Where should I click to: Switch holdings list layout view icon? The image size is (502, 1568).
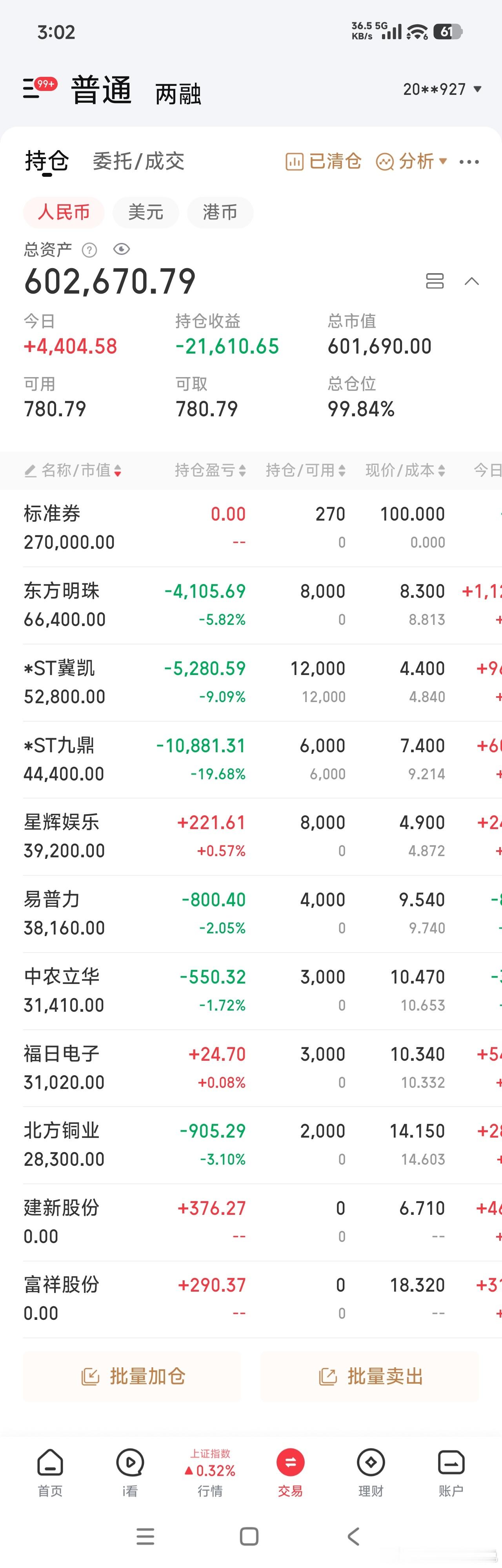tap(435, 281)
